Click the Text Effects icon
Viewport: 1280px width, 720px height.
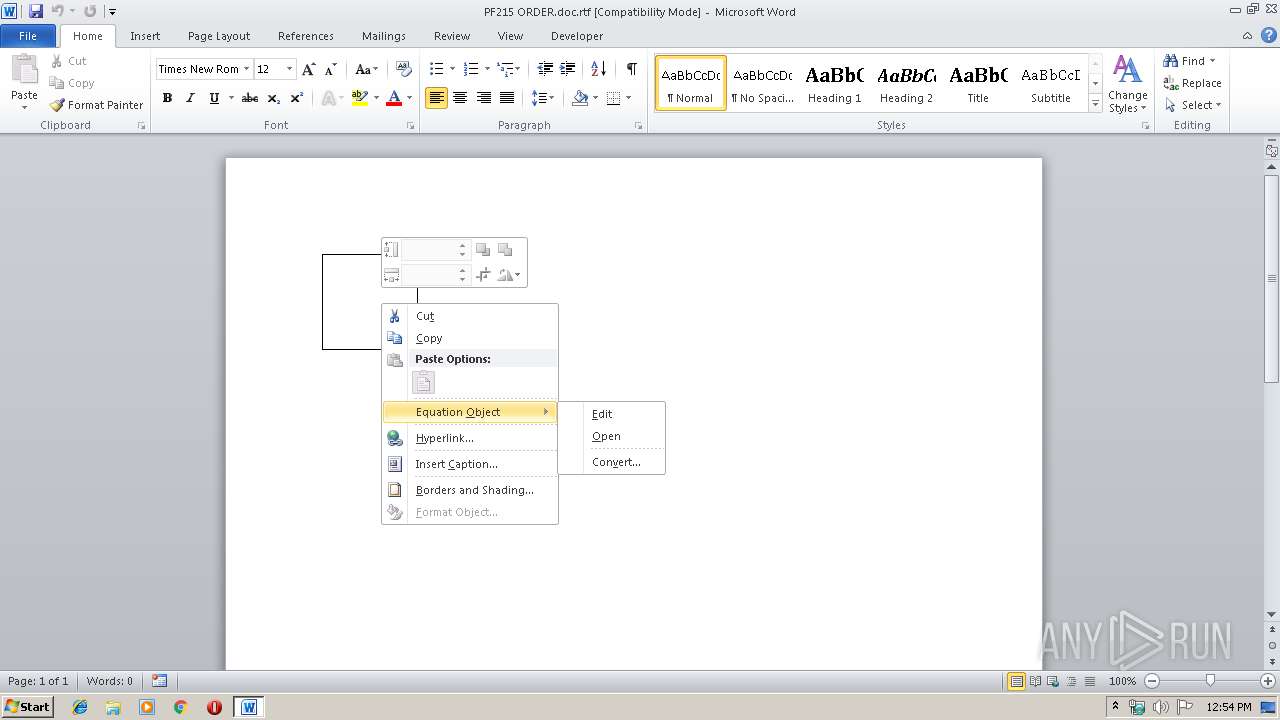[329, 98]
